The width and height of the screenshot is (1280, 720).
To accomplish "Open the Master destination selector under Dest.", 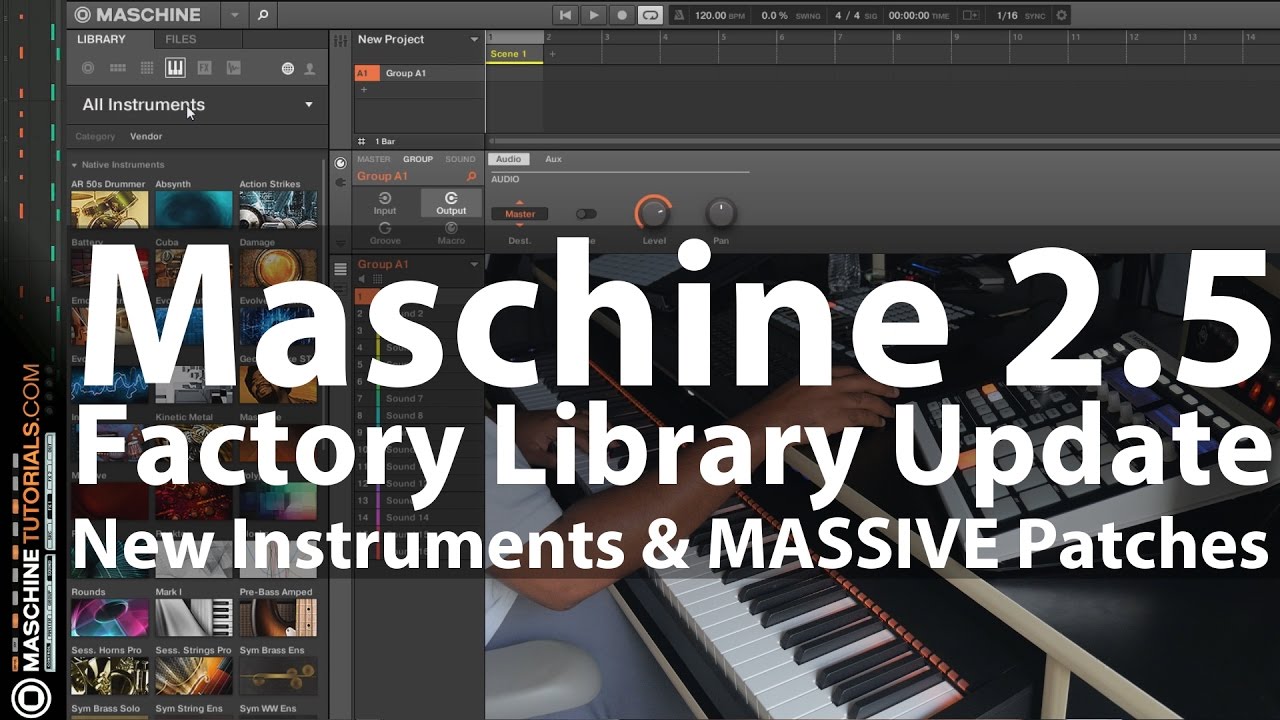I will pos(520,213).
